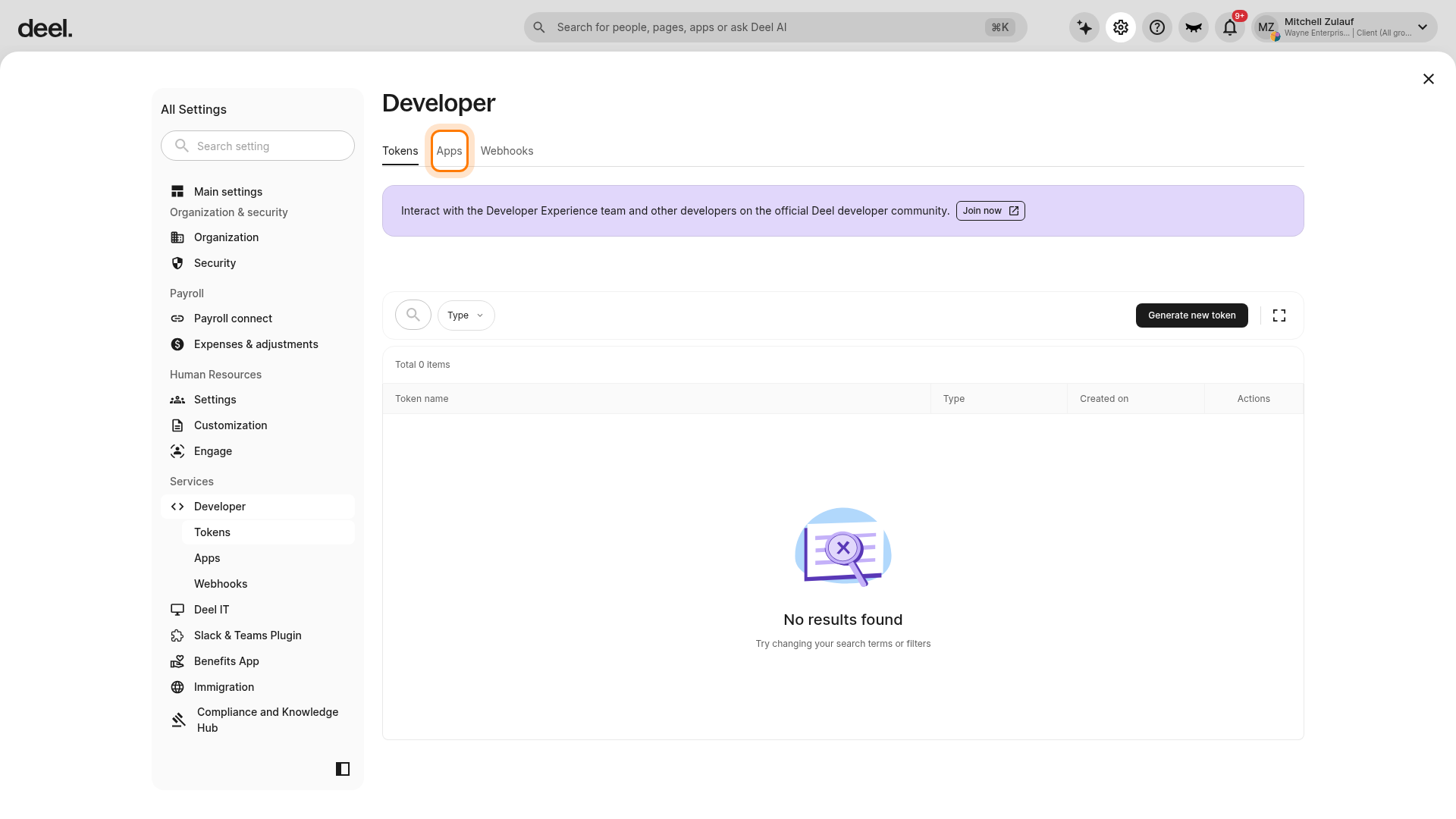
Task: Open Main settings
Action: [x=258, y=192]
